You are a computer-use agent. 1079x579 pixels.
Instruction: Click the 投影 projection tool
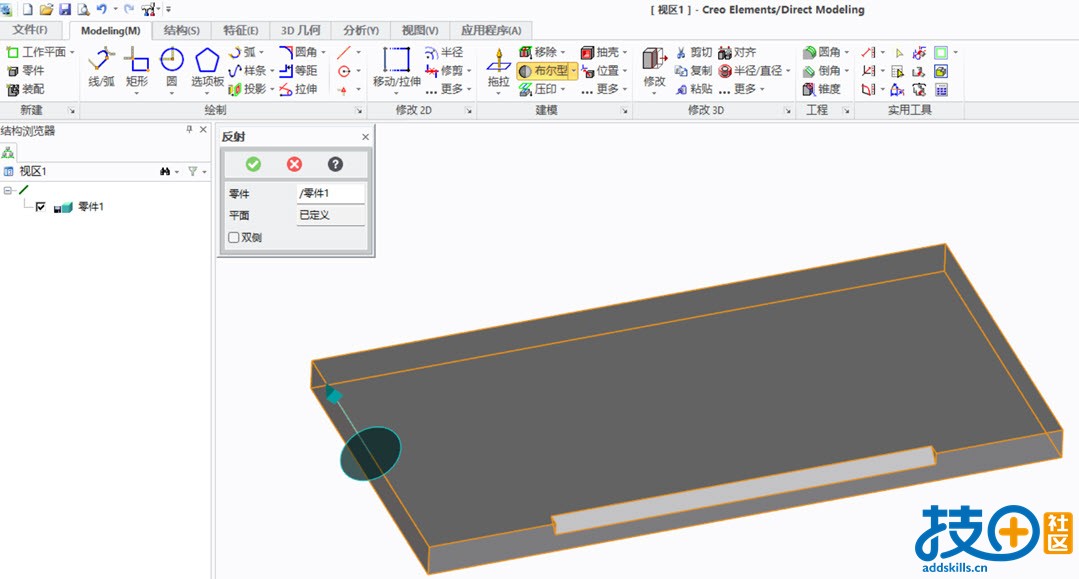click(248, 89)
